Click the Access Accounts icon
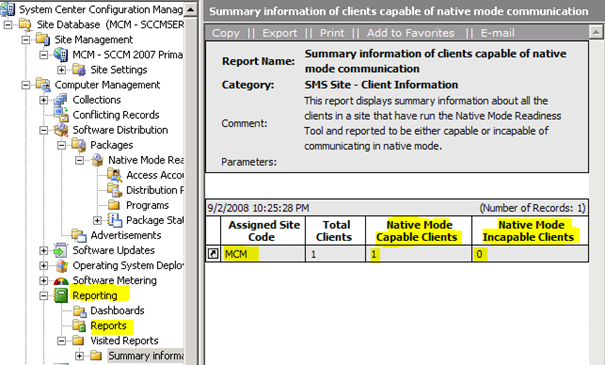 click(x=115, y=175)
